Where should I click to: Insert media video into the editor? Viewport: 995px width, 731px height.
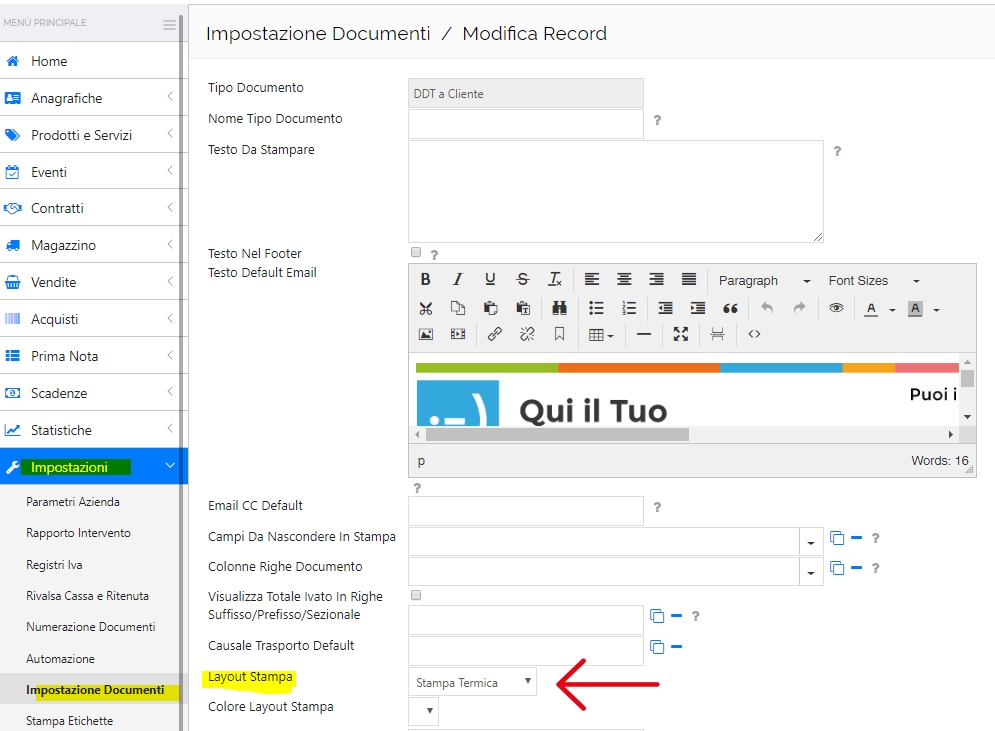pyautogui.click(x=458, y=334)
